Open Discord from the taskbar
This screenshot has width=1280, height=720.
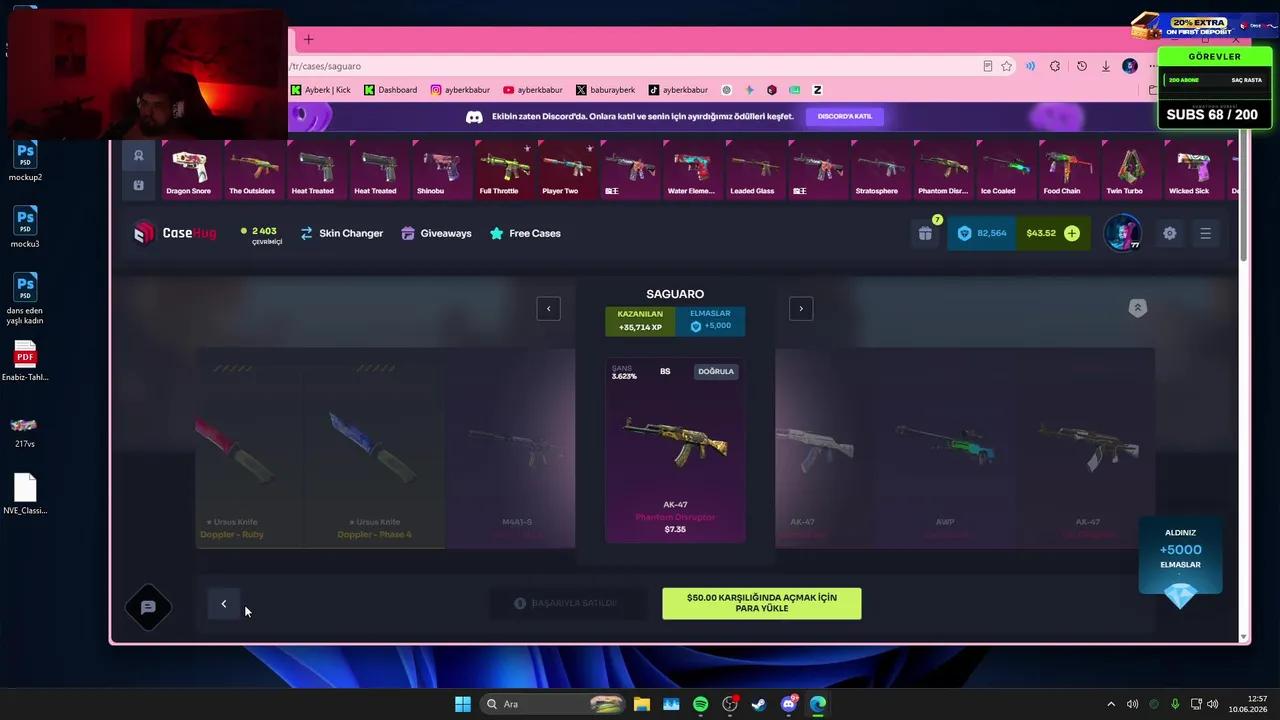(x=789, y=704)
